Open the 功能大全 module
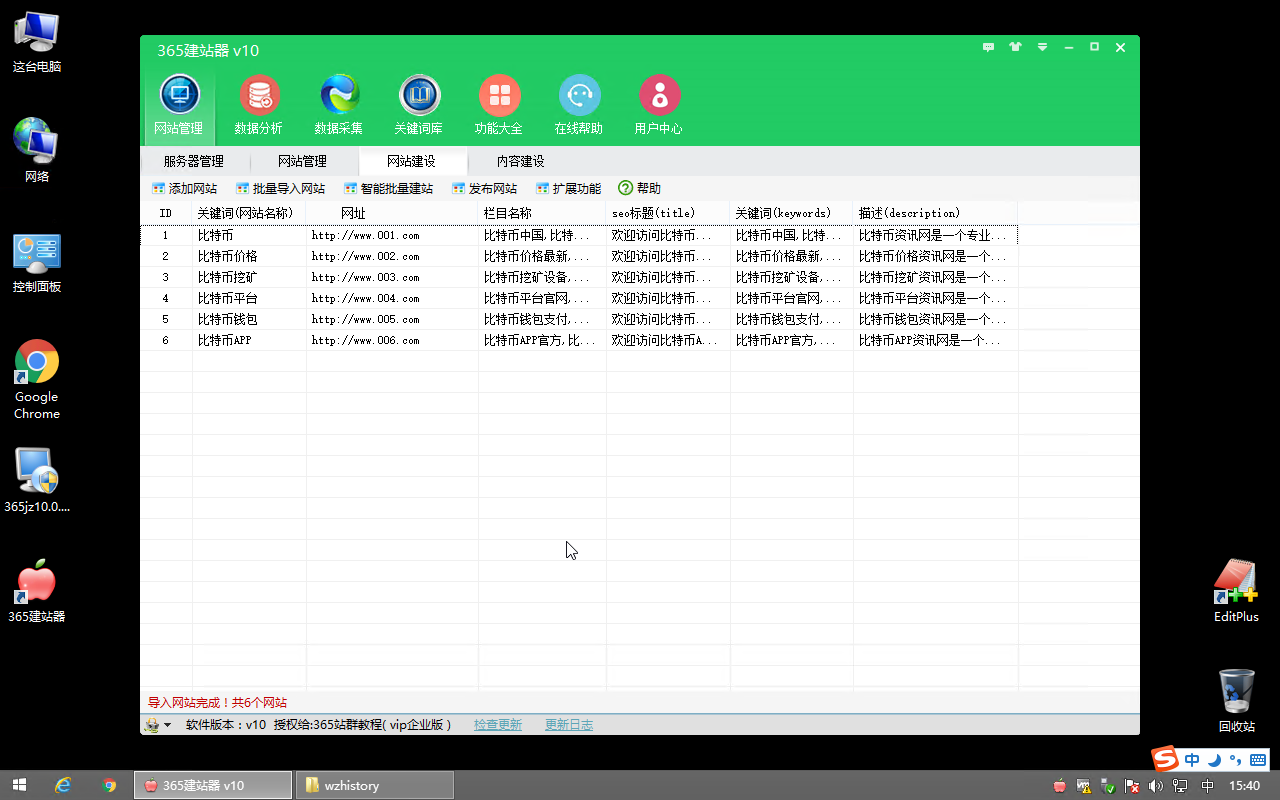This screenshot has height=800, width=1280. tap(499, 104)
